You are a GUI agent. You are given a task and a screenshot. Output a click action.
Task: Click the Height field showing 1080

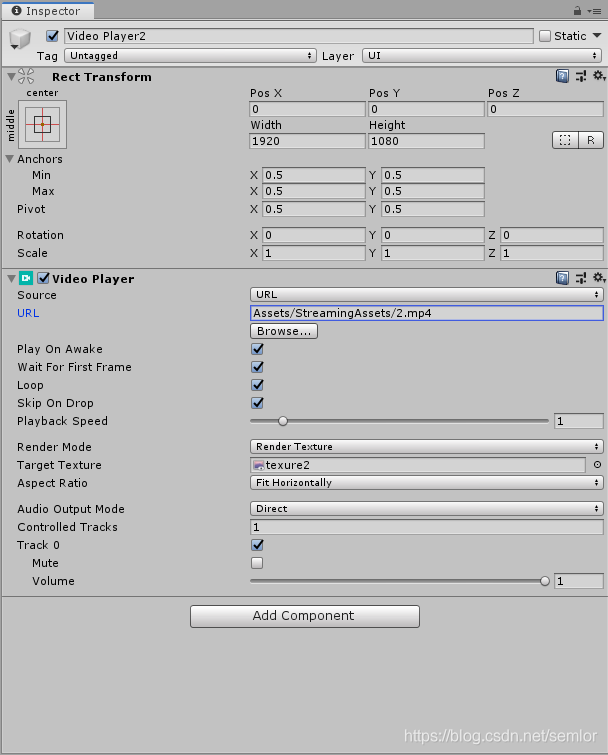426,141
